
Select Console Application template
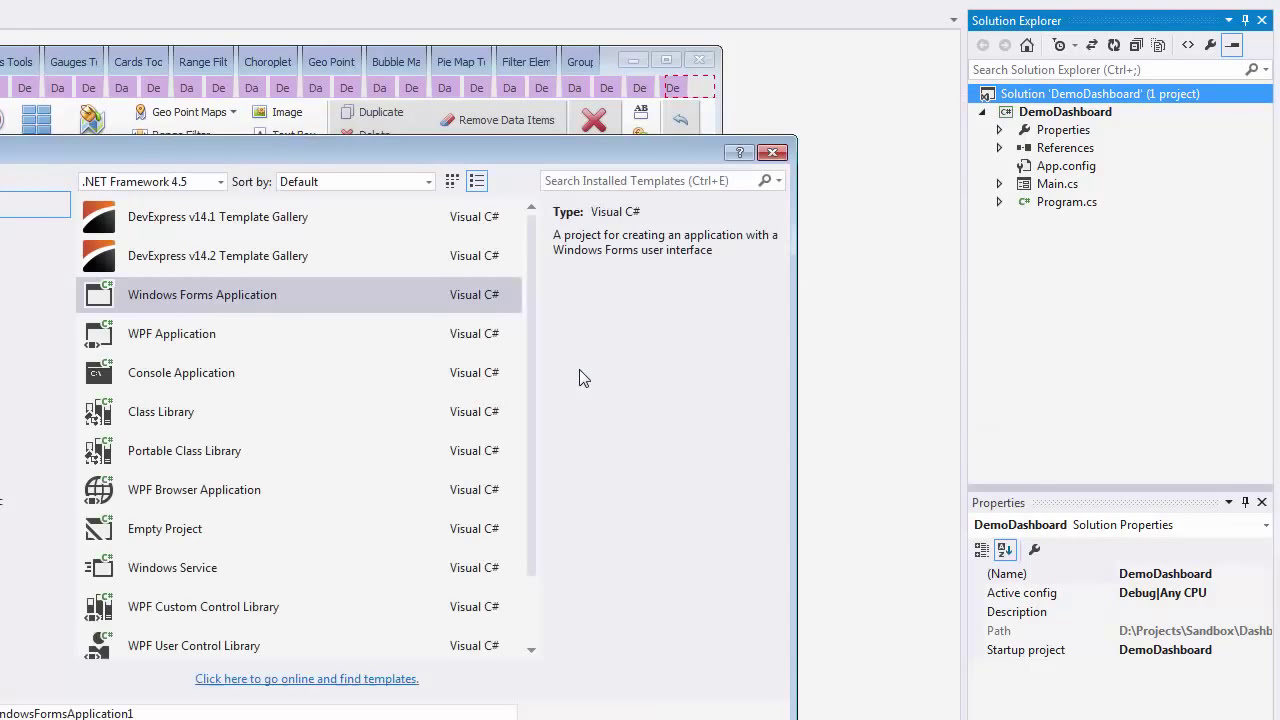[299, 373]
